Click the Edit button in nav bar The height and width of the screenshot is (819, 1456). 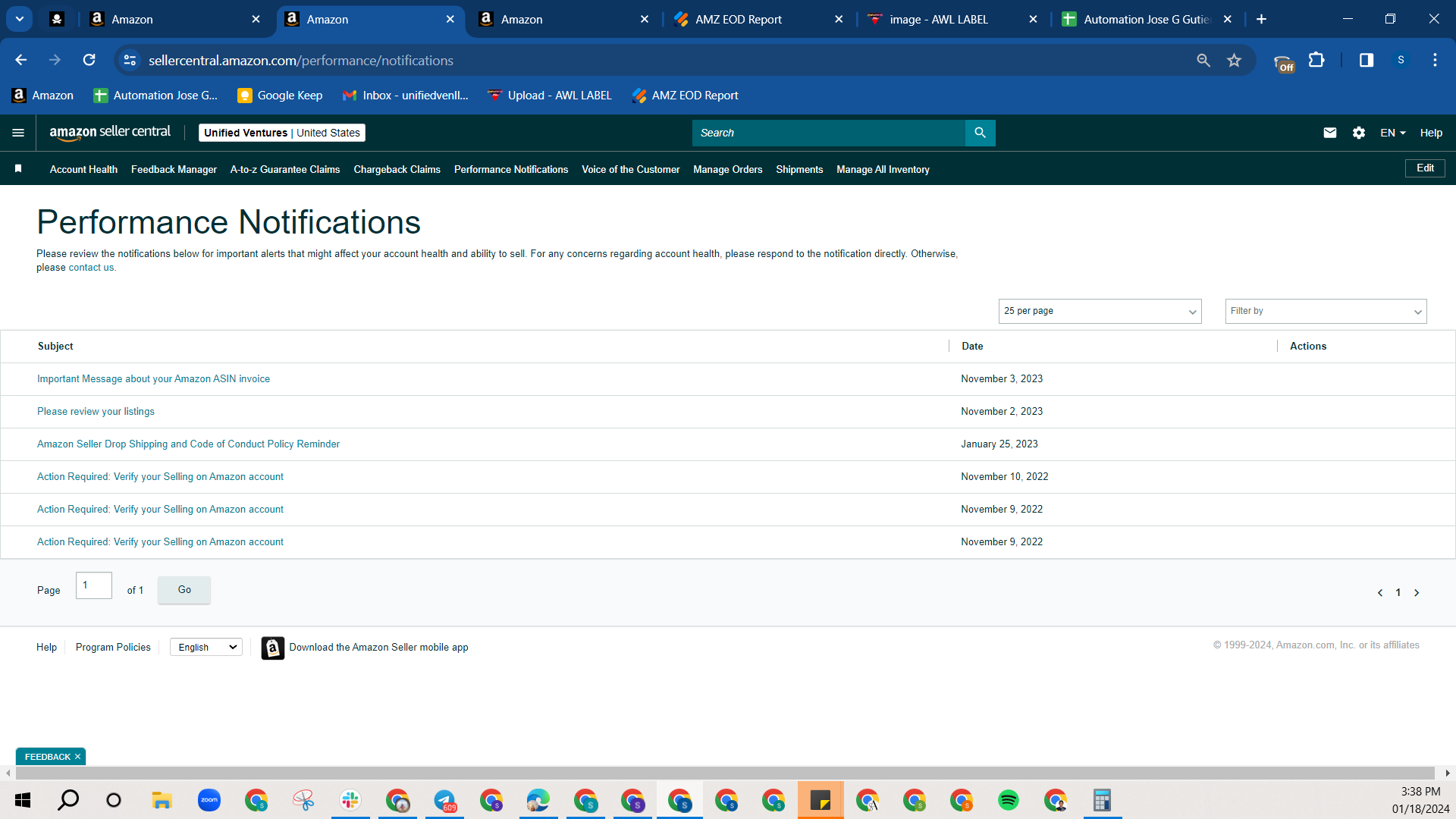click(x=1425, y=168)
